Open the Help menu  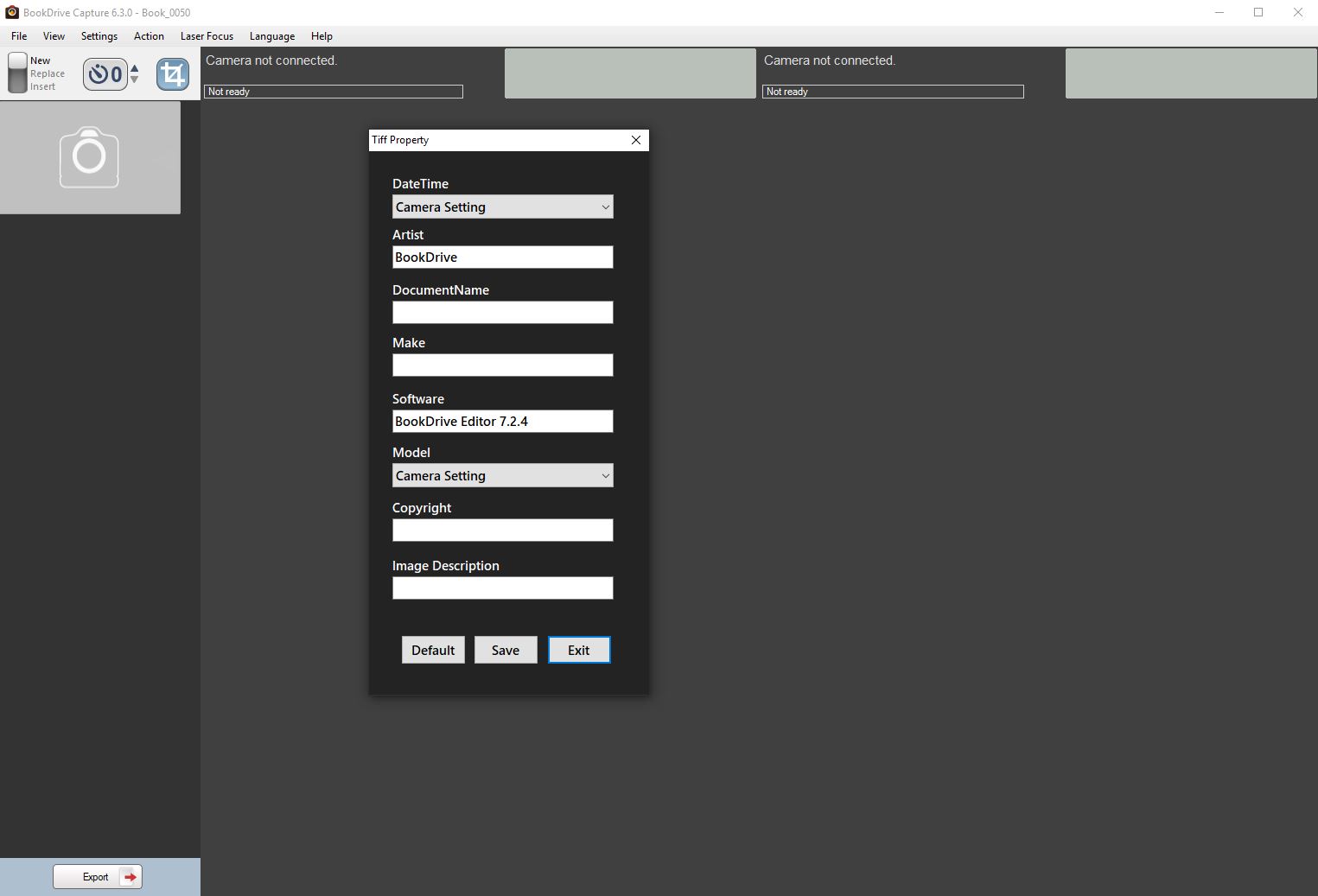click(x=322, y=36)
